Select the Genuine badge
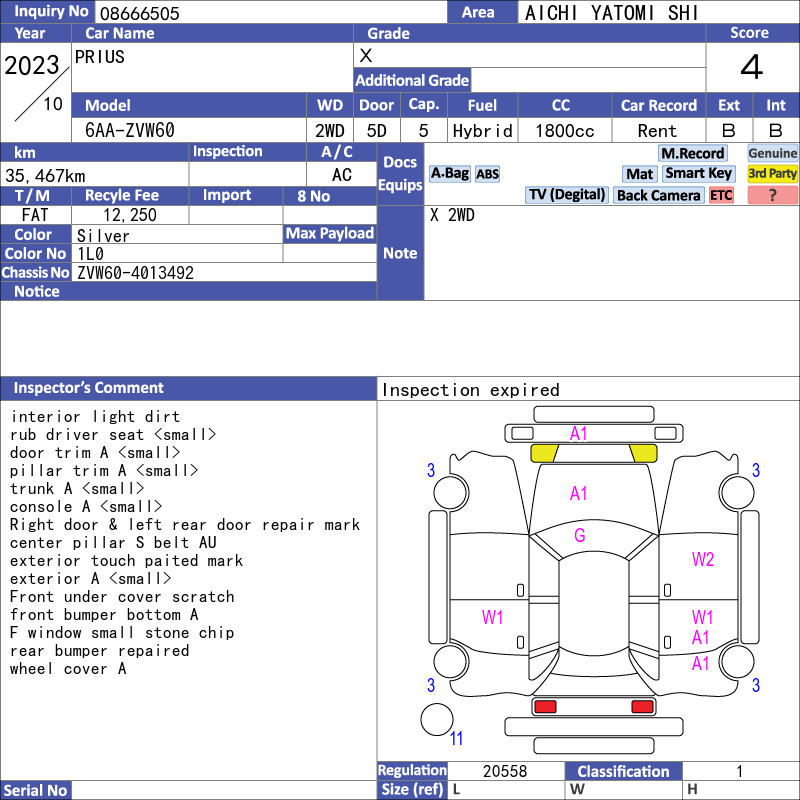This screenshot has height=800, width=800. [x=772, y=153]
